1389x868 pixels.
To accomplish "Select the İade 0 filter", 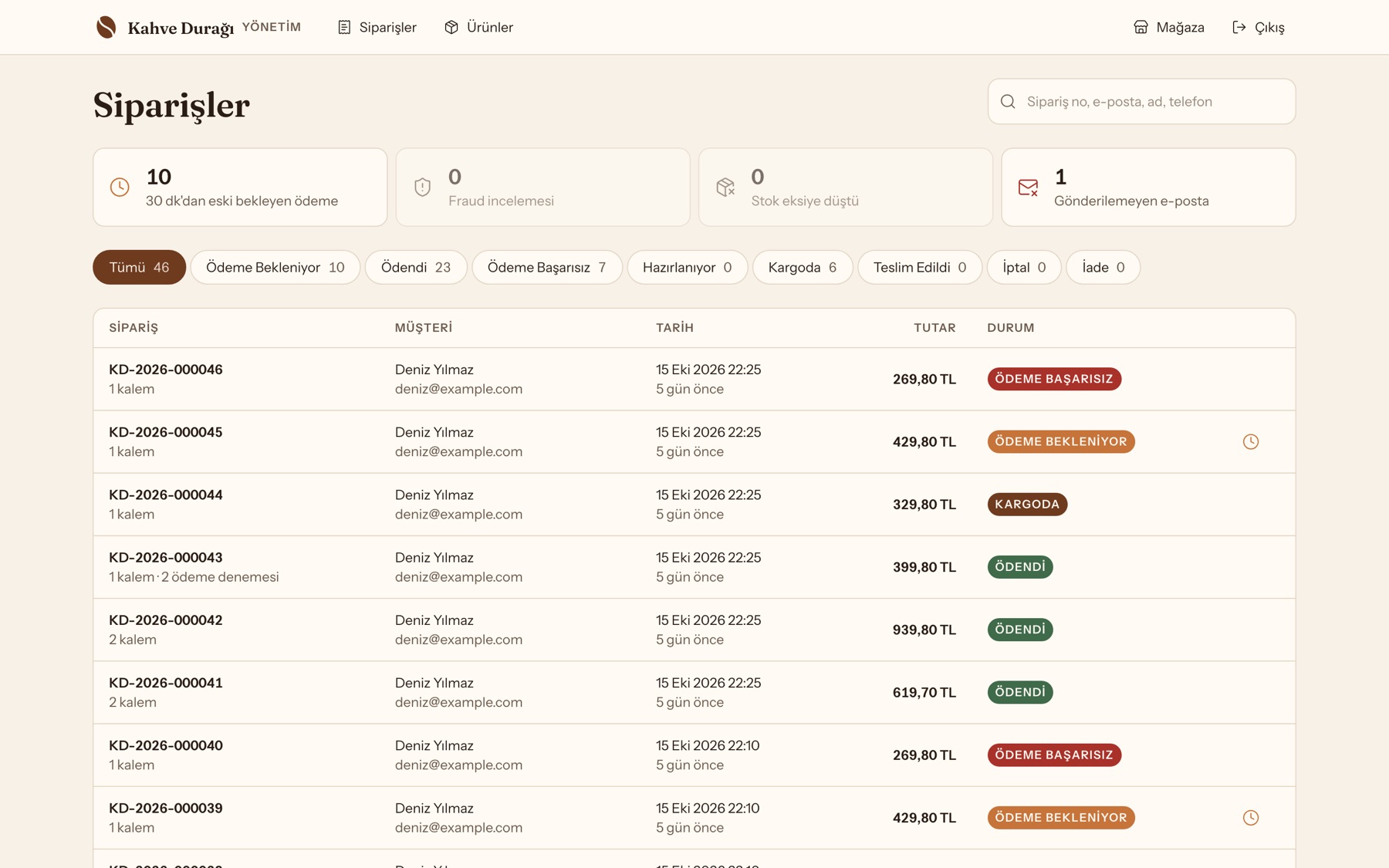I will pyautogui.click(x=1103, y=267).
